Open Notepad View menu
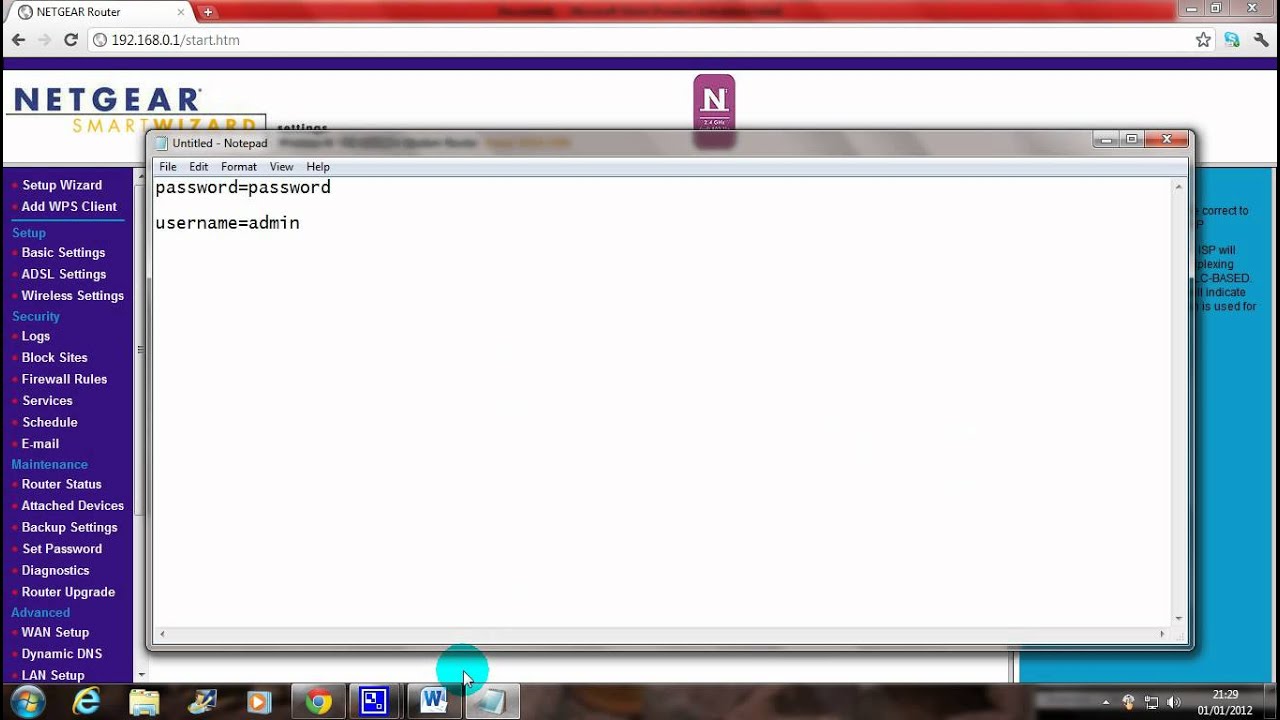 [281, 167]
